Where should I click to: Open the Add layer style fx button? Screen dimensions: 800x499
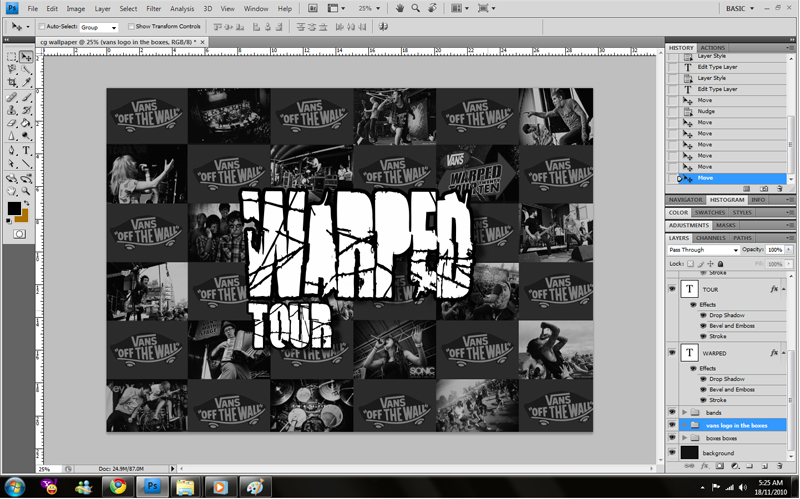pyautogui.click(x=705, y=466)
